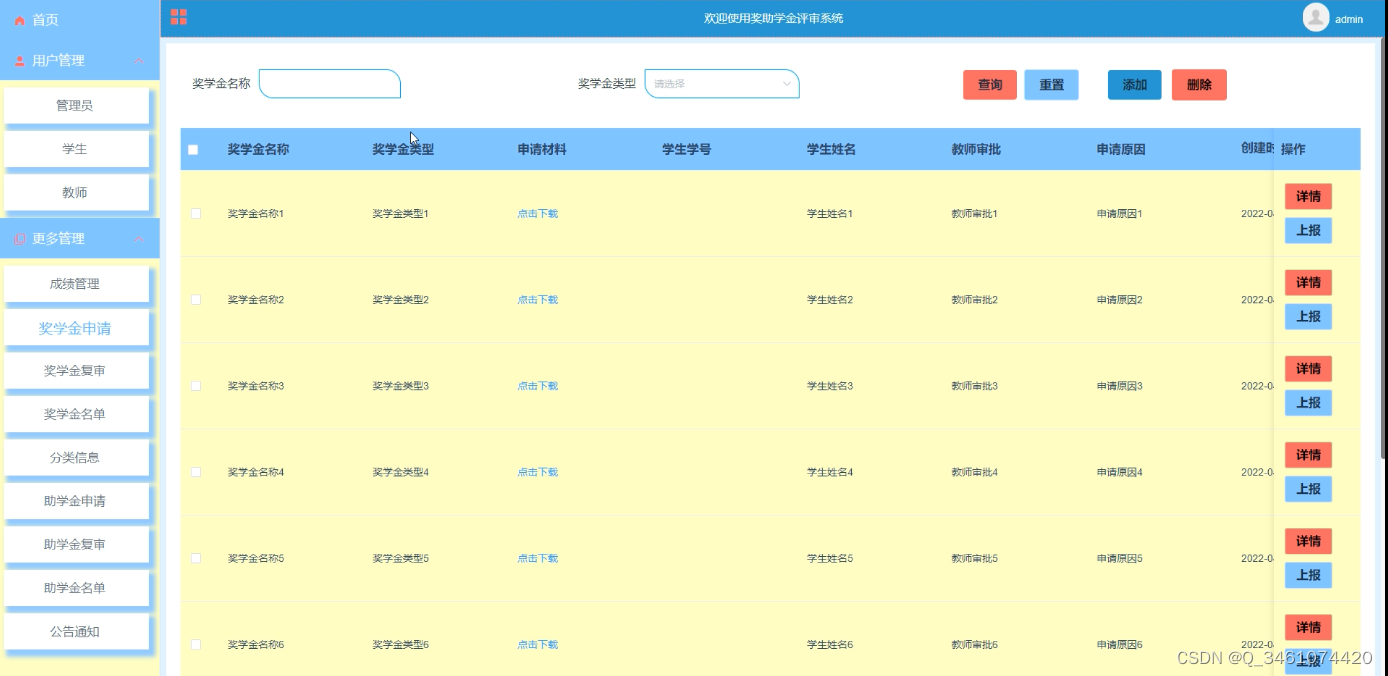Click 点击下载 link in 奖学金名称3 row
This screenshot has width=1388, height=676.
[537, 386]
